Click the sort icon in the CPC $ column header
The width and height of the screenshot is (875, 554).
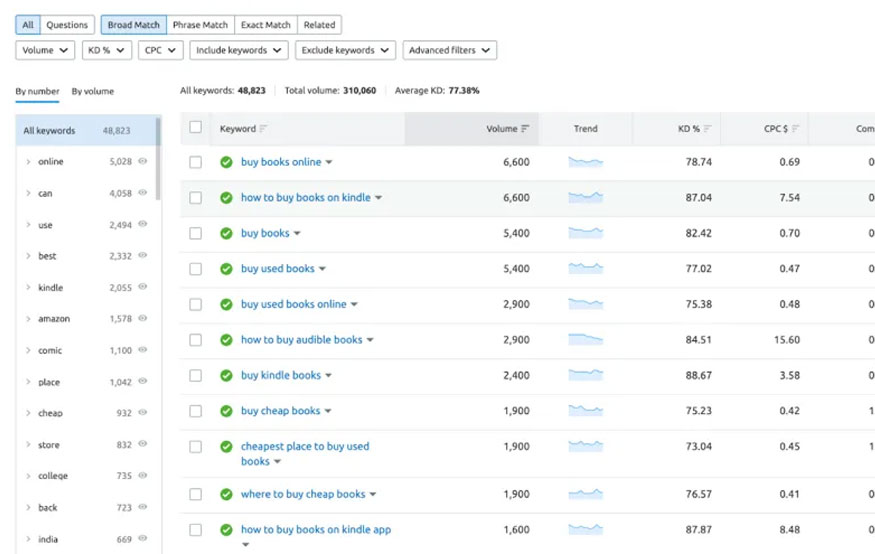796,129
